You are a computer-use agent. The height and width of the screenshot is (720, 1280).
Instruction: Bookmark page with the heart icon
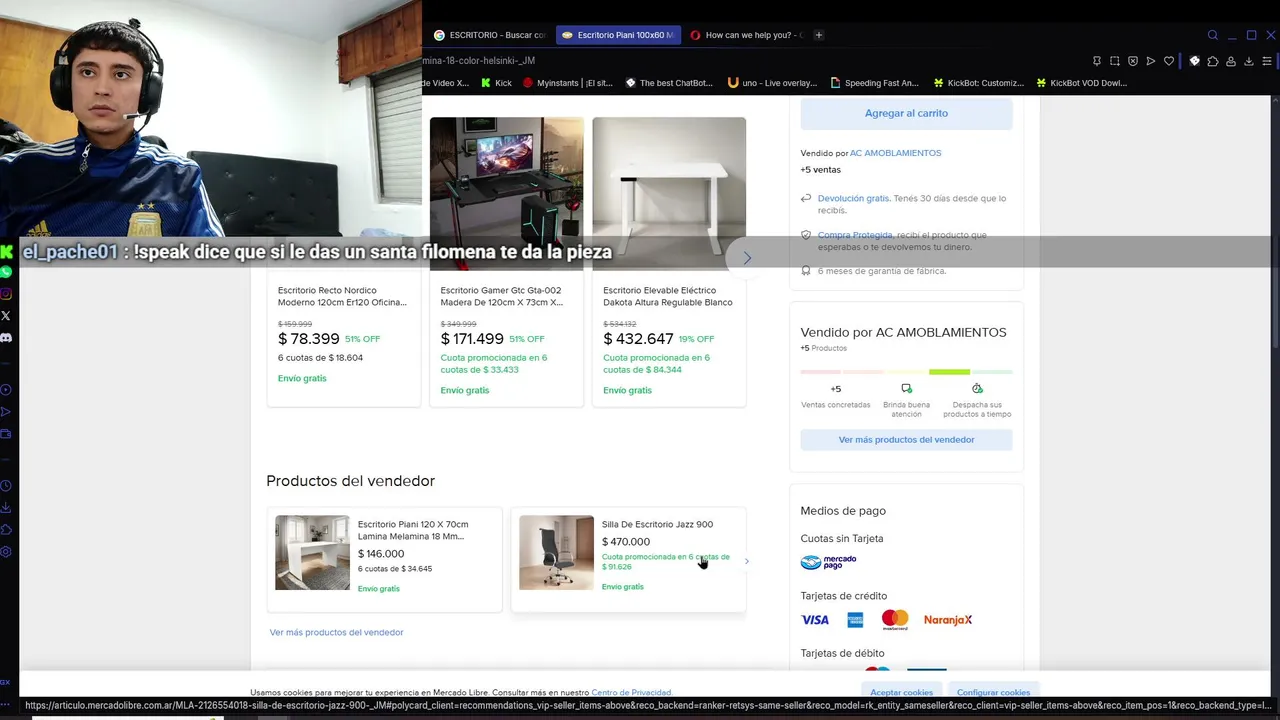(1169, 61)
